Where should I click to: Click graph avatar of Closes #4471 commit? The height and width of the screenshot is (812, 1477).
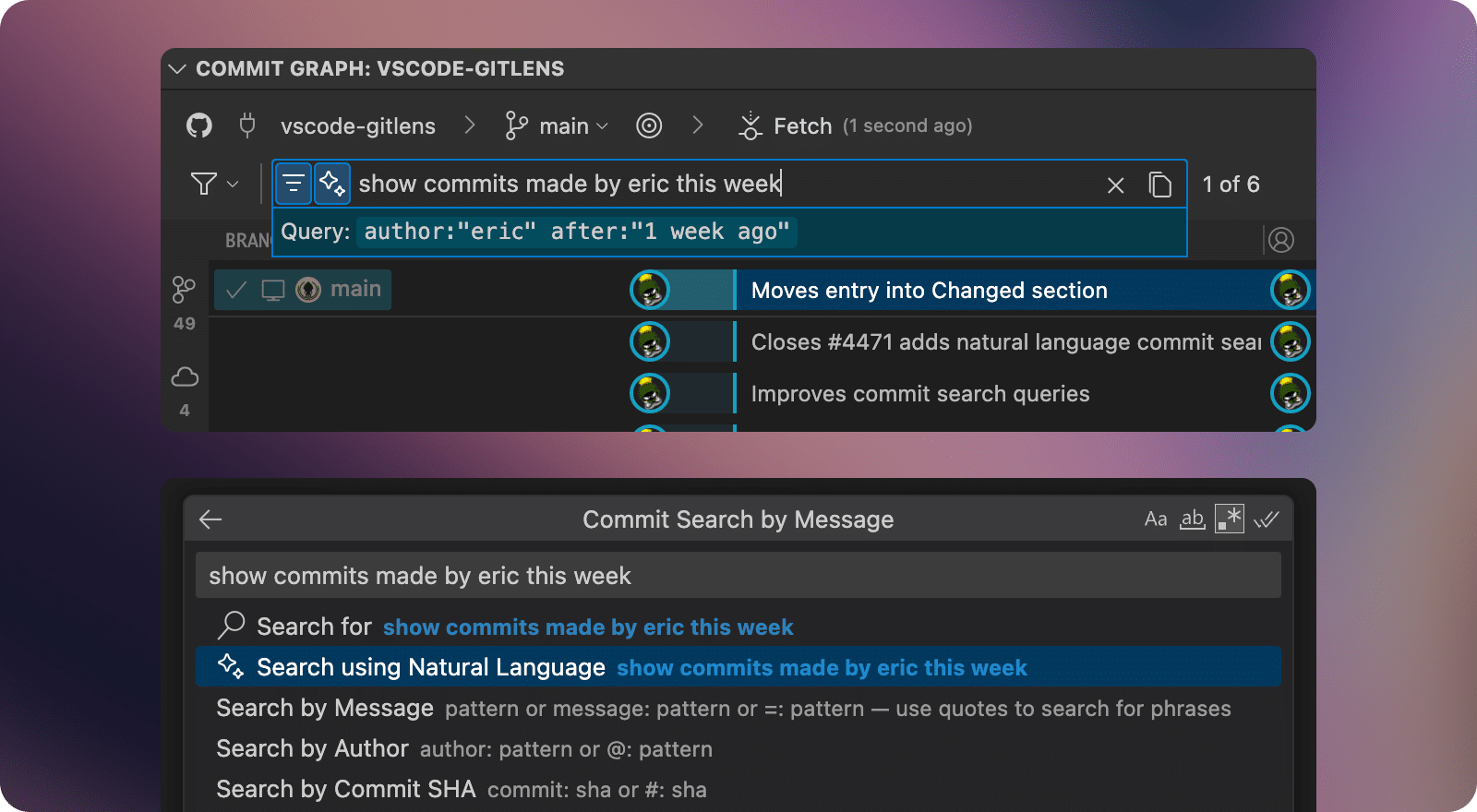(x=650, y=342)
